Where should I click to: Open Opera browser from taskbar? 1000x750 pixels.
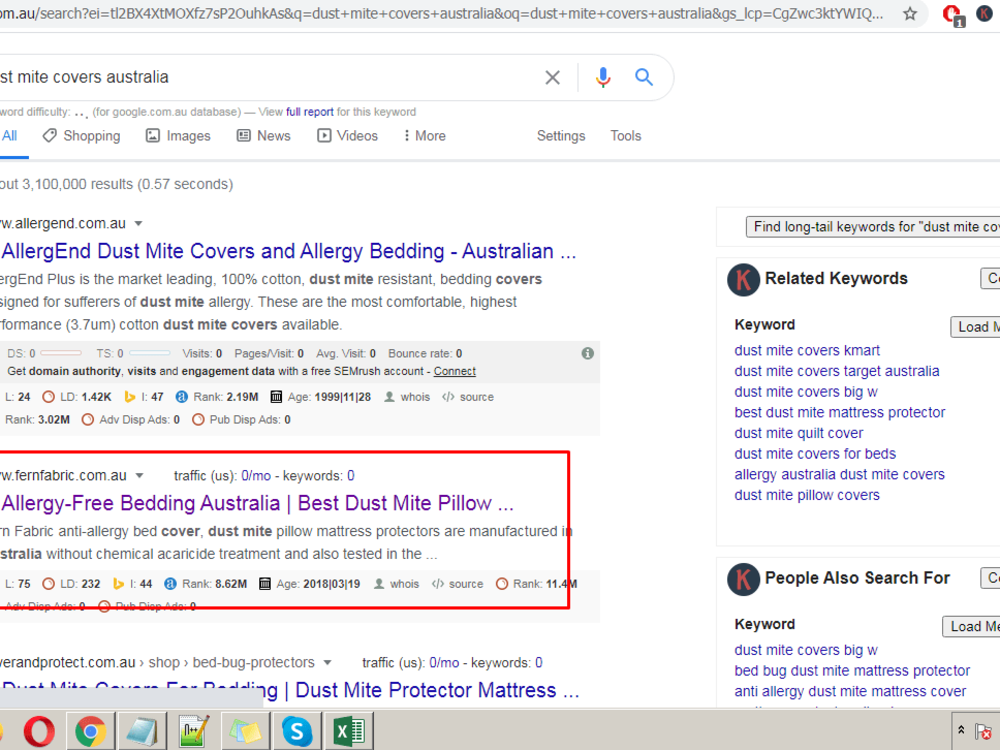39,731
